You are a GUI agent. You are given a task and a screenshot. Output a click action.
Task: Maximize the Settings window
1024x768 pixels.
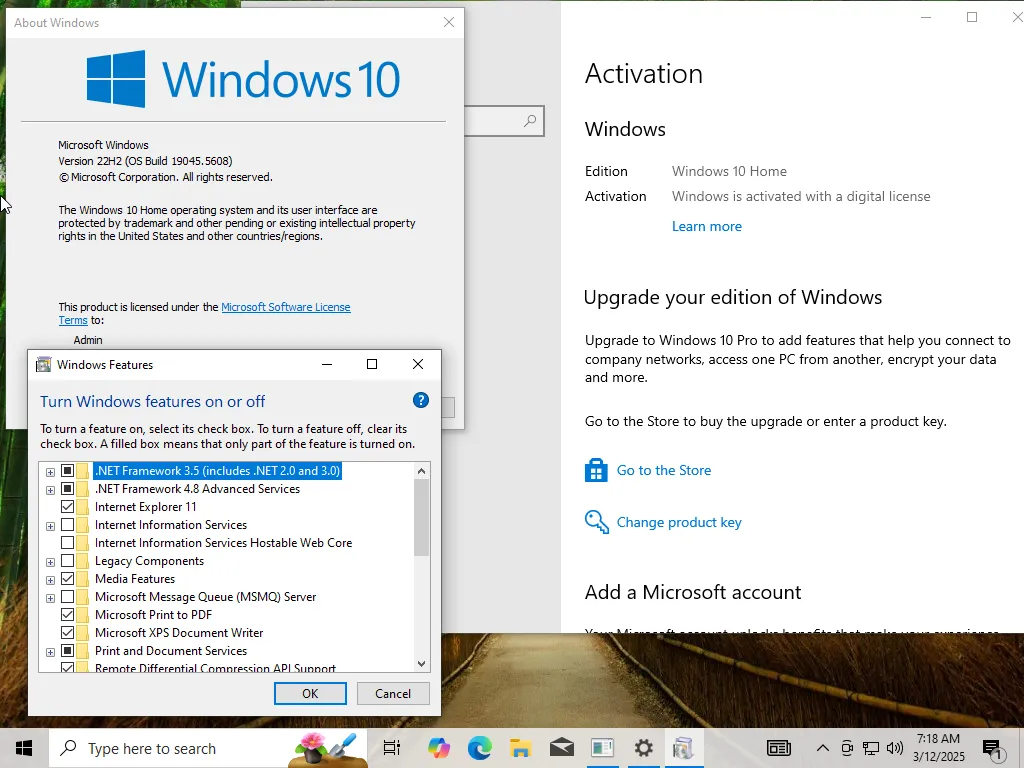(x=972, y=17)
